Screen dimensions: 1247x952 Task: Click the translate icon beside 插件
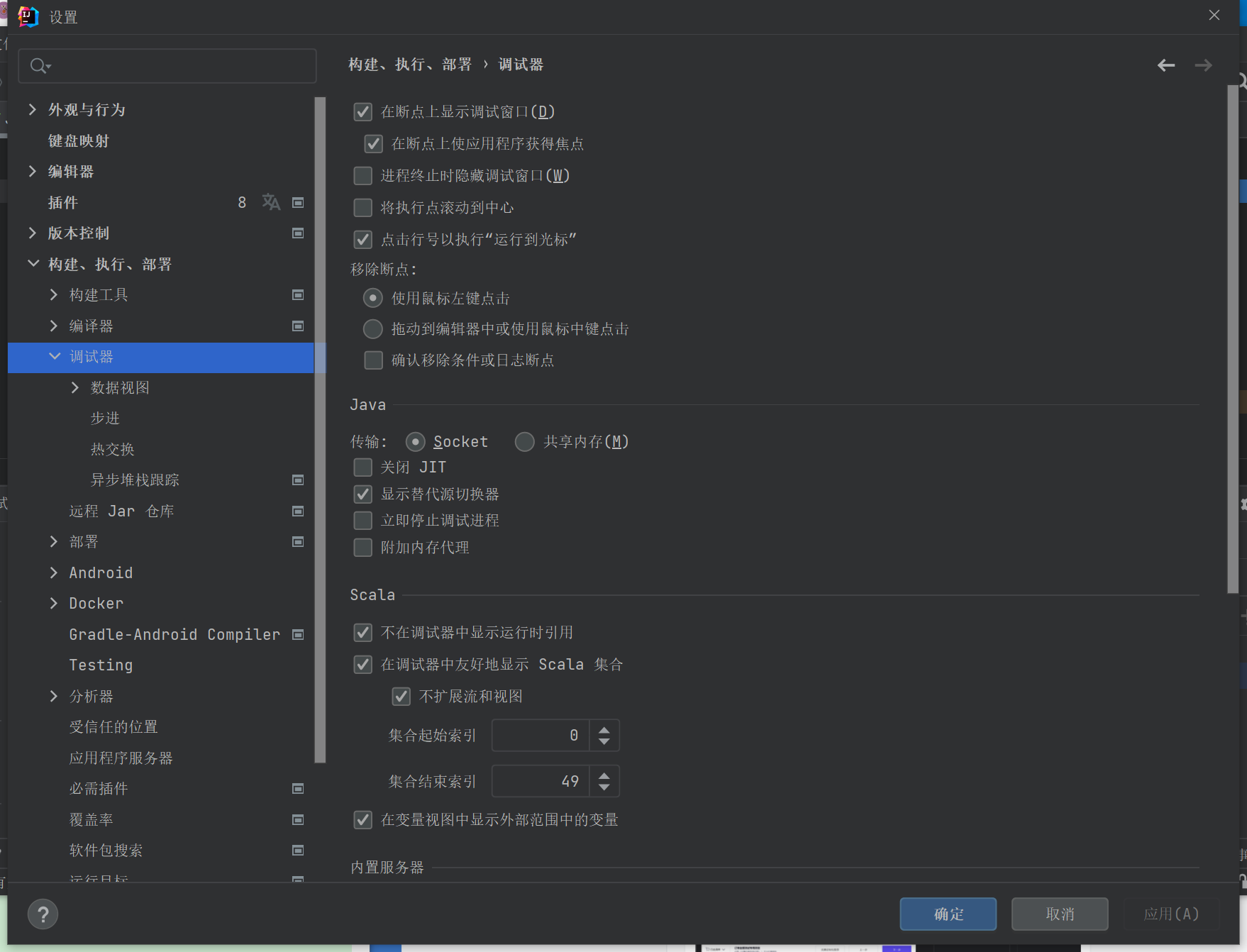[x=271, y=202]
